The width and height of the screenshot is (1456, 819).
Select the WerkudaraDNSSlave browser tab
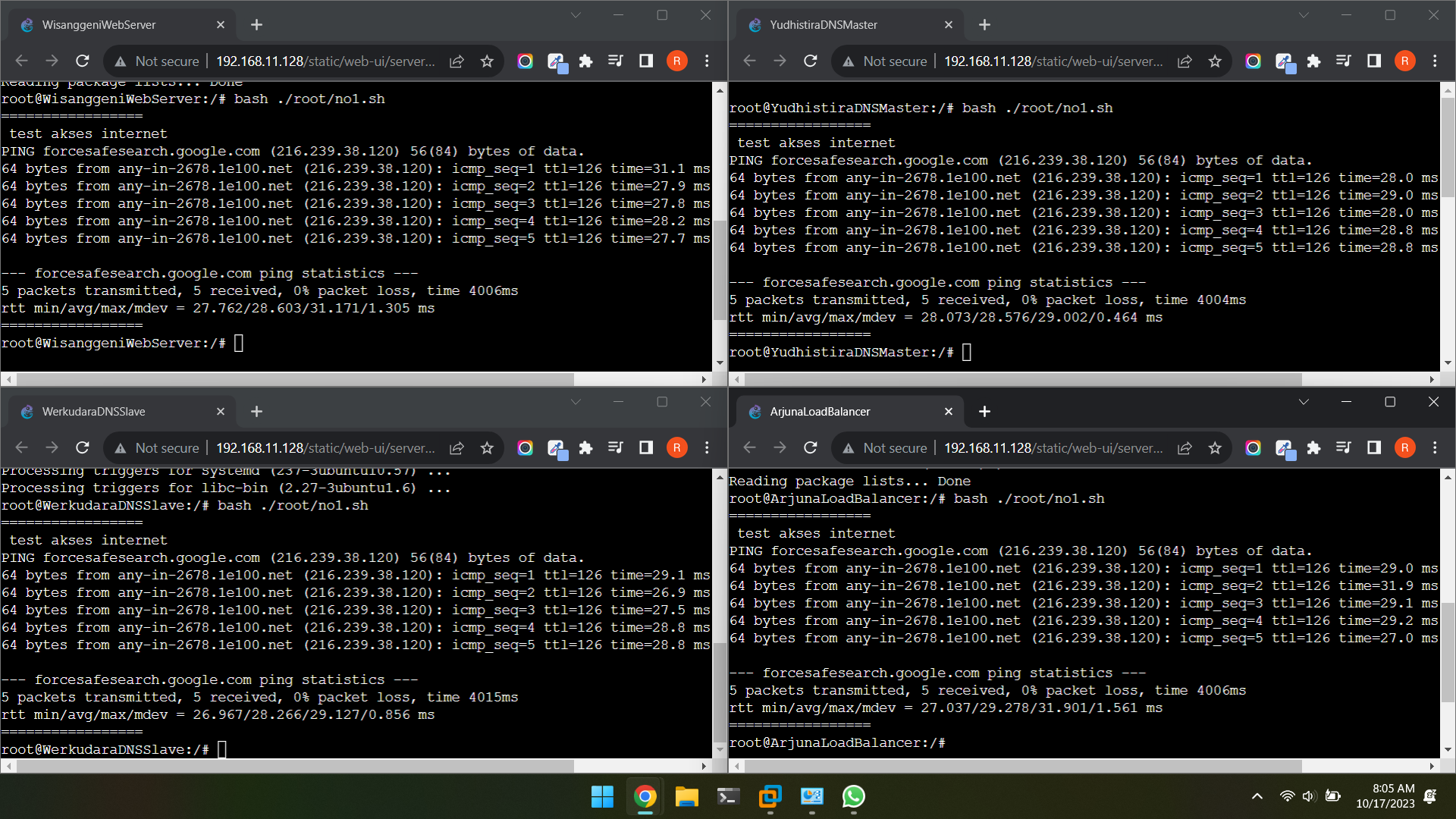[121, 411]
